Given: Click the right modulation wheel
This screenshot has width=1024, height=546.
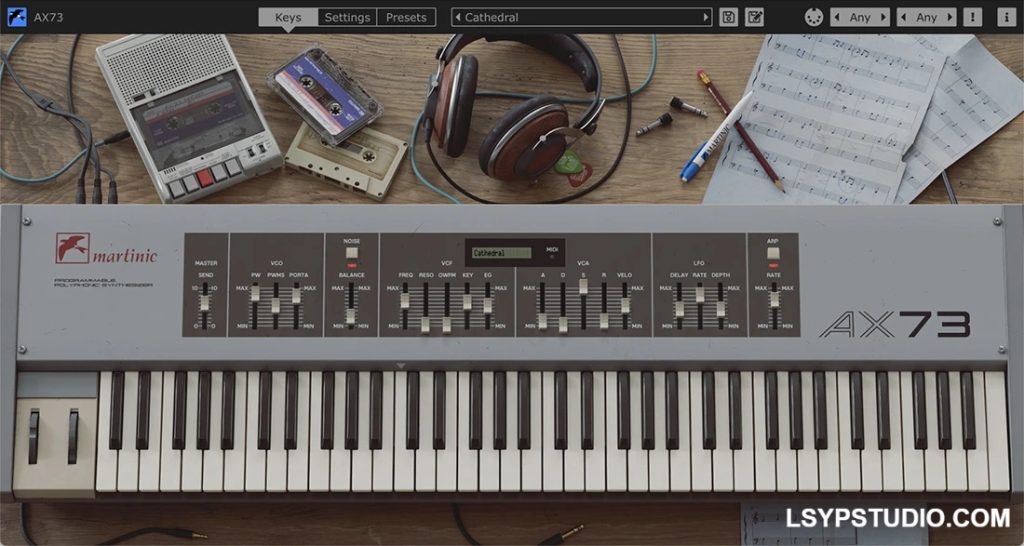Looking at the screenshot, I should (x=72, y=437).
